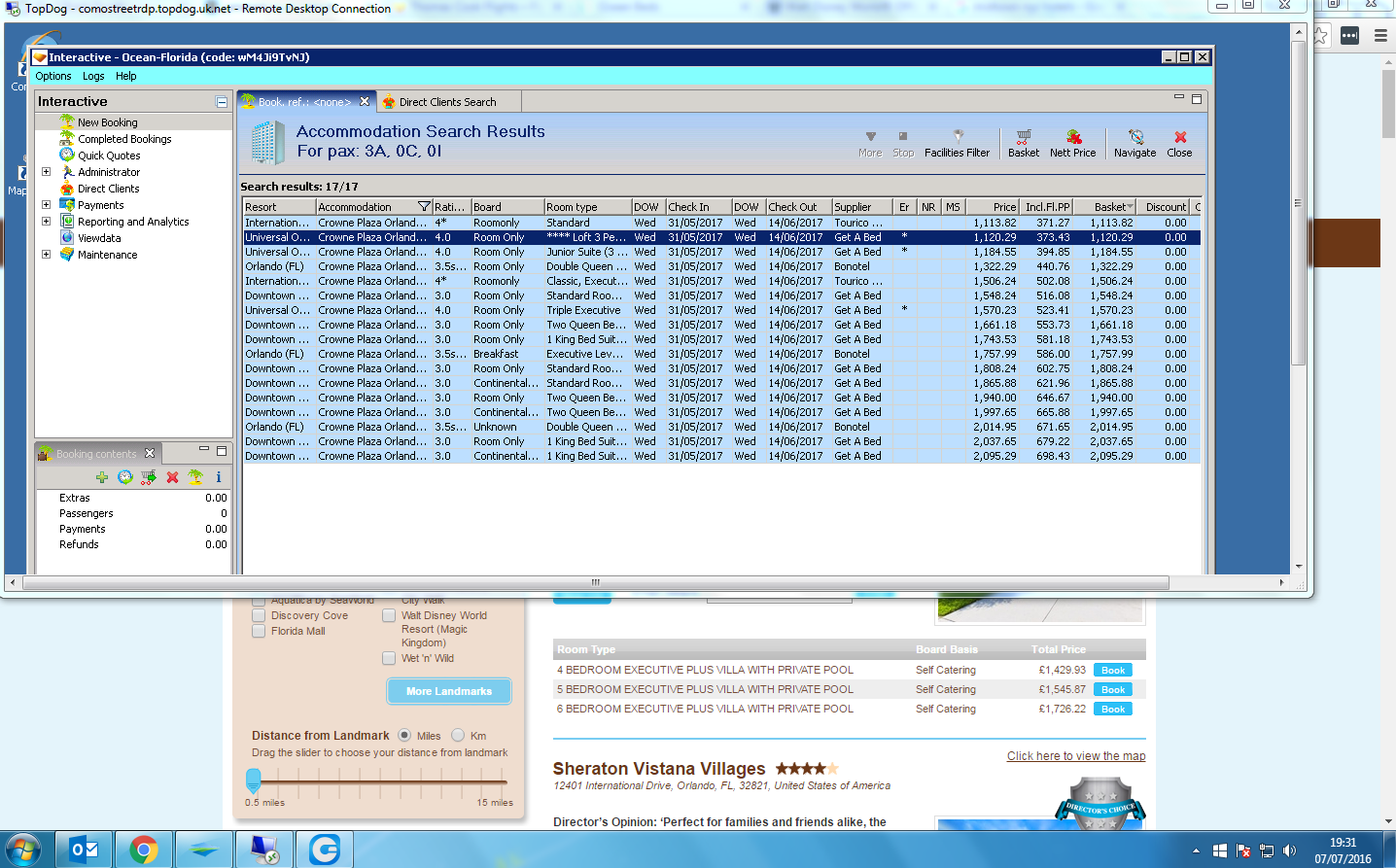1396x868 pixels.
Task: Open the browser extension icon beside the star
Action: pos(1350,36)
